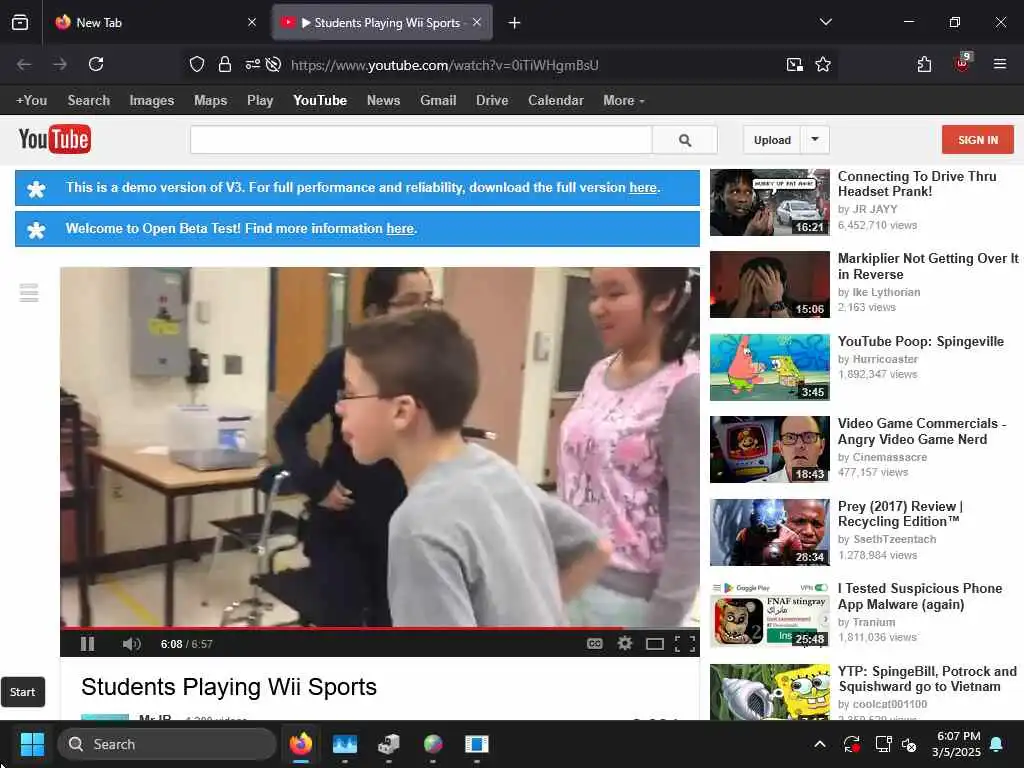Open the uBlock Origin extension icon
The height and width of the screenshot is (768, 1024).
(963, 63)
